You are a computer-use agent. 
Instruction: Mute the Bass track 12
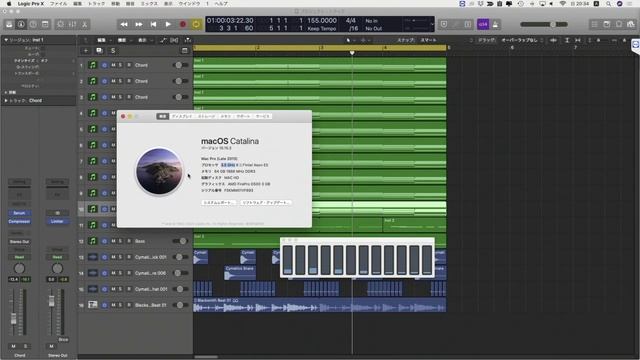point(113,241)
